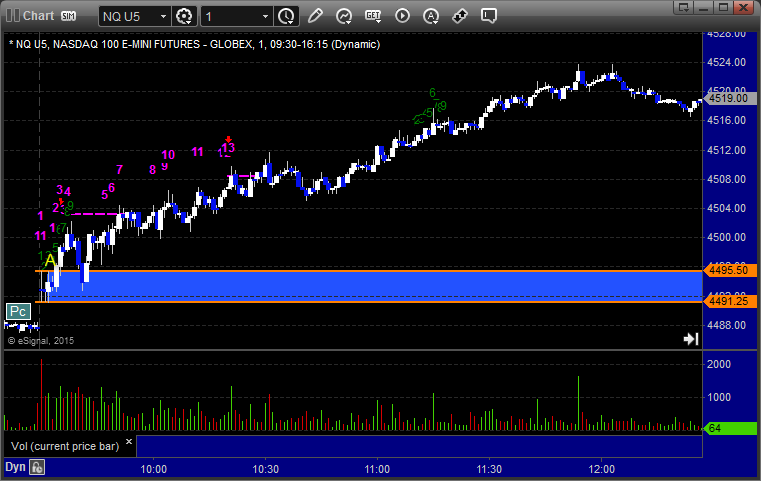Click the circled A alerts icon

[431, 16]
